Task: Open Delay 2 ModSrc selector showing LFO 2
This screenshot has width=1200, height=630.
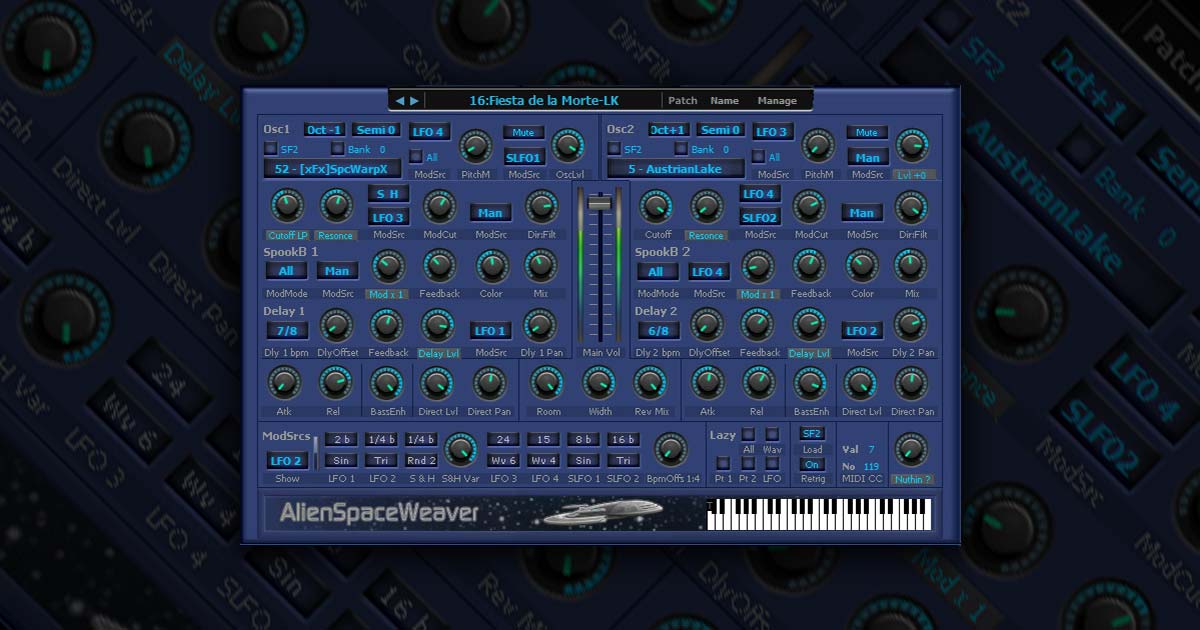Action: coord(862,330)
